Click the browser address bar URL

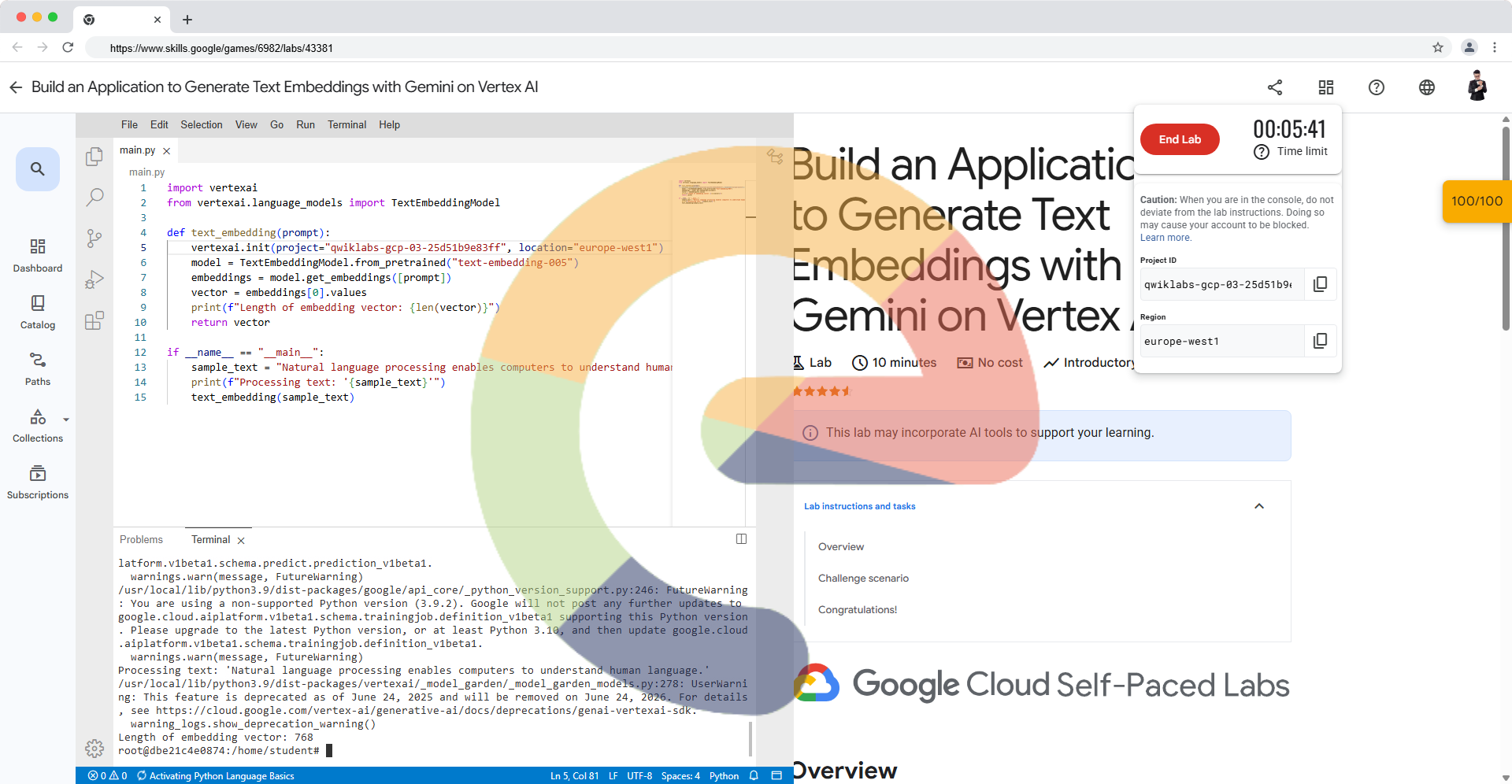point(221,48)
